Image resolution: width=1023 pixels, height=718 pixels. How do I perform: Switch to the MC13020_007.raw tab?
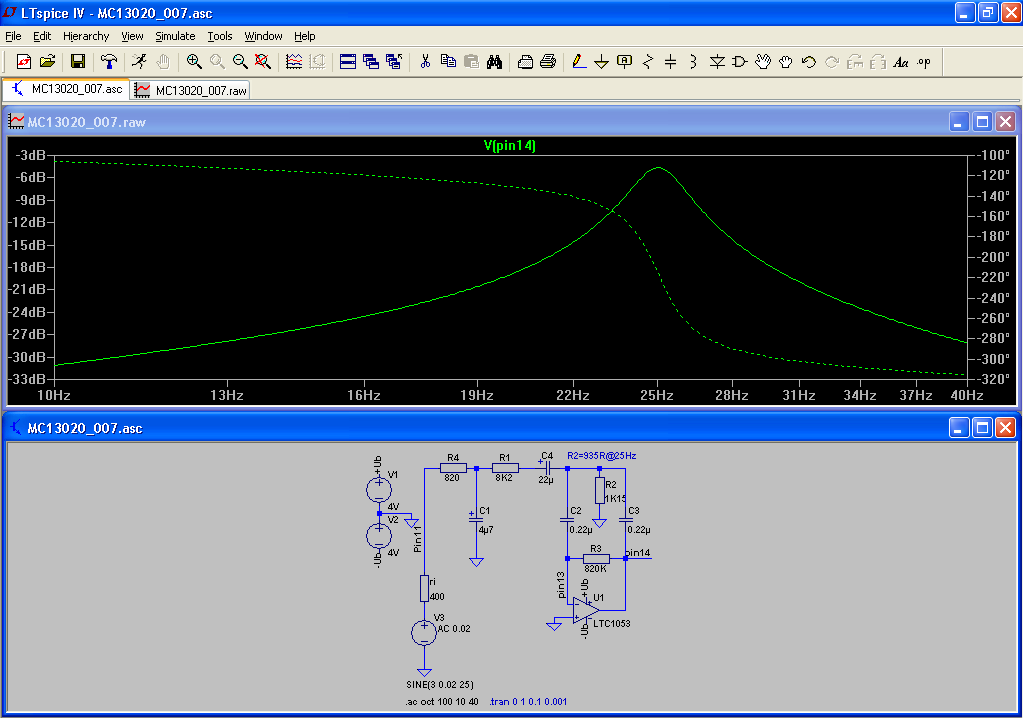coord(192,90)
